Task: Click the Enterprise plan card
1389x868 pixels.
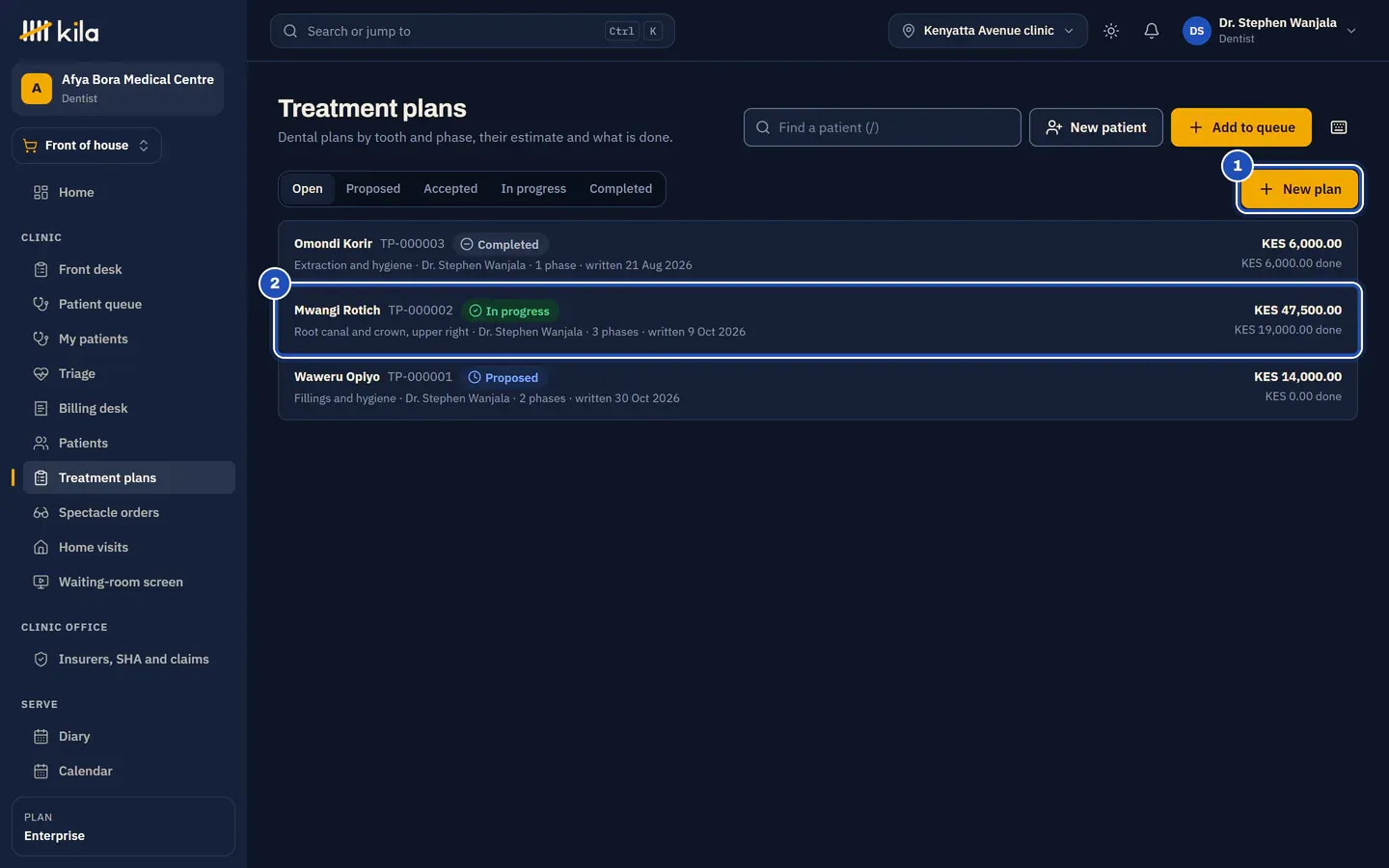Action: pos(123,827)
